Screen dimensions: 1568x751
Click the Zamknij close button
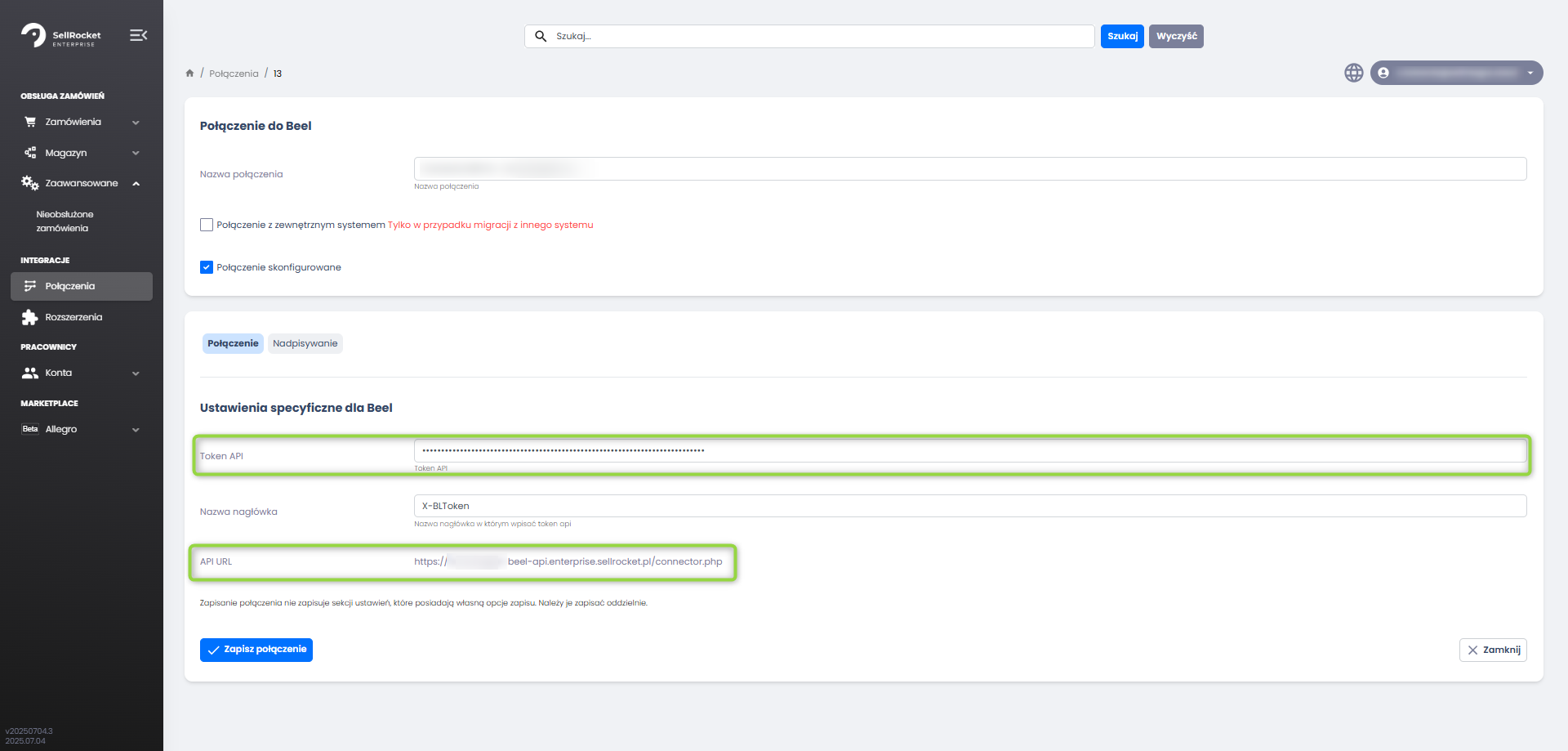(x=1493, y=650)
